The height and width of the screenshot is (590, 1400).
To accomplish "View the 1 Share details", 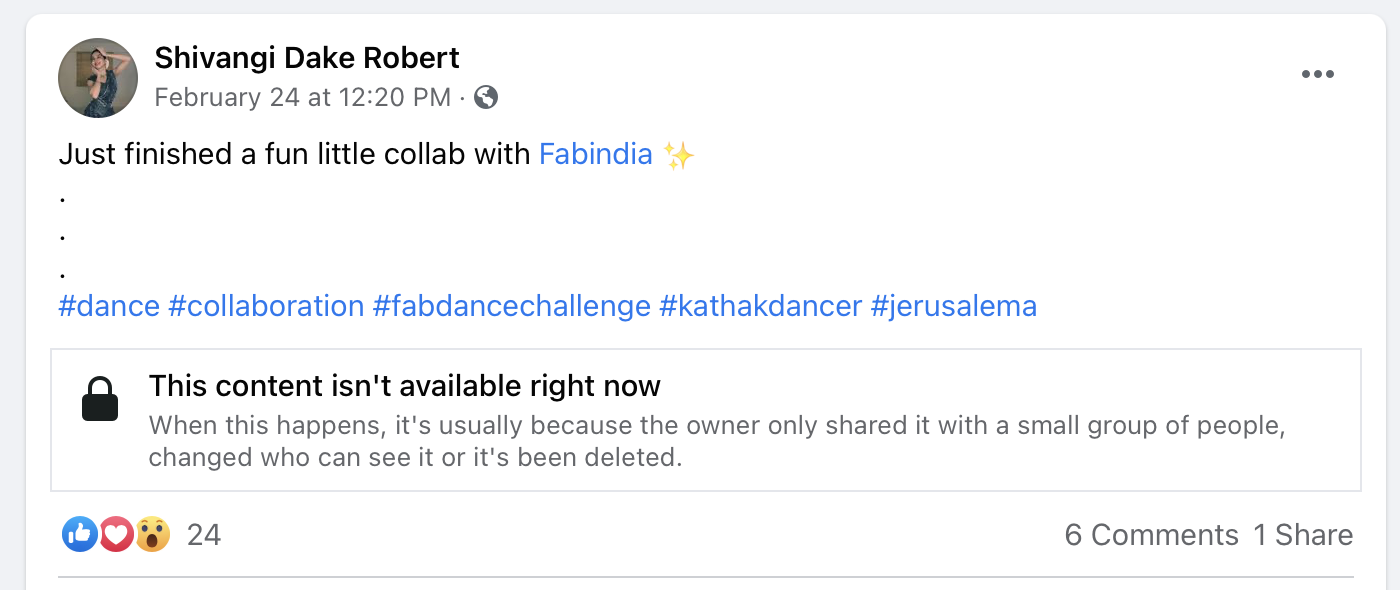I will (1304, 535).
